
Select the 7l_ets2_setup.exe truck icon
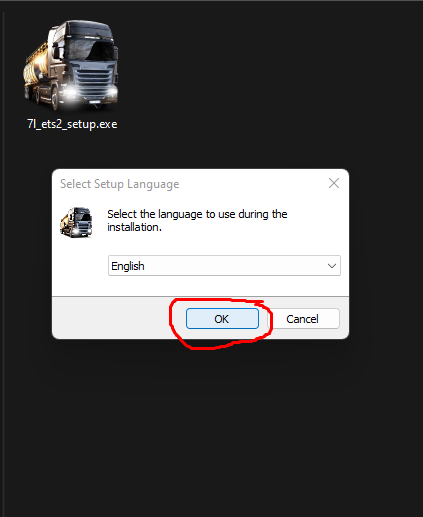71,65
